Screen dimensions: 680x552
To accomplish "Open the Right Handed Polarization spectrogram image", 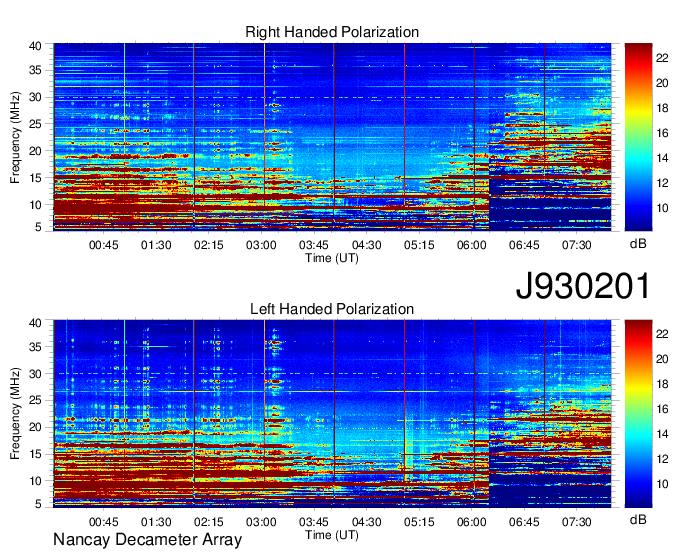I will (332, 137).
